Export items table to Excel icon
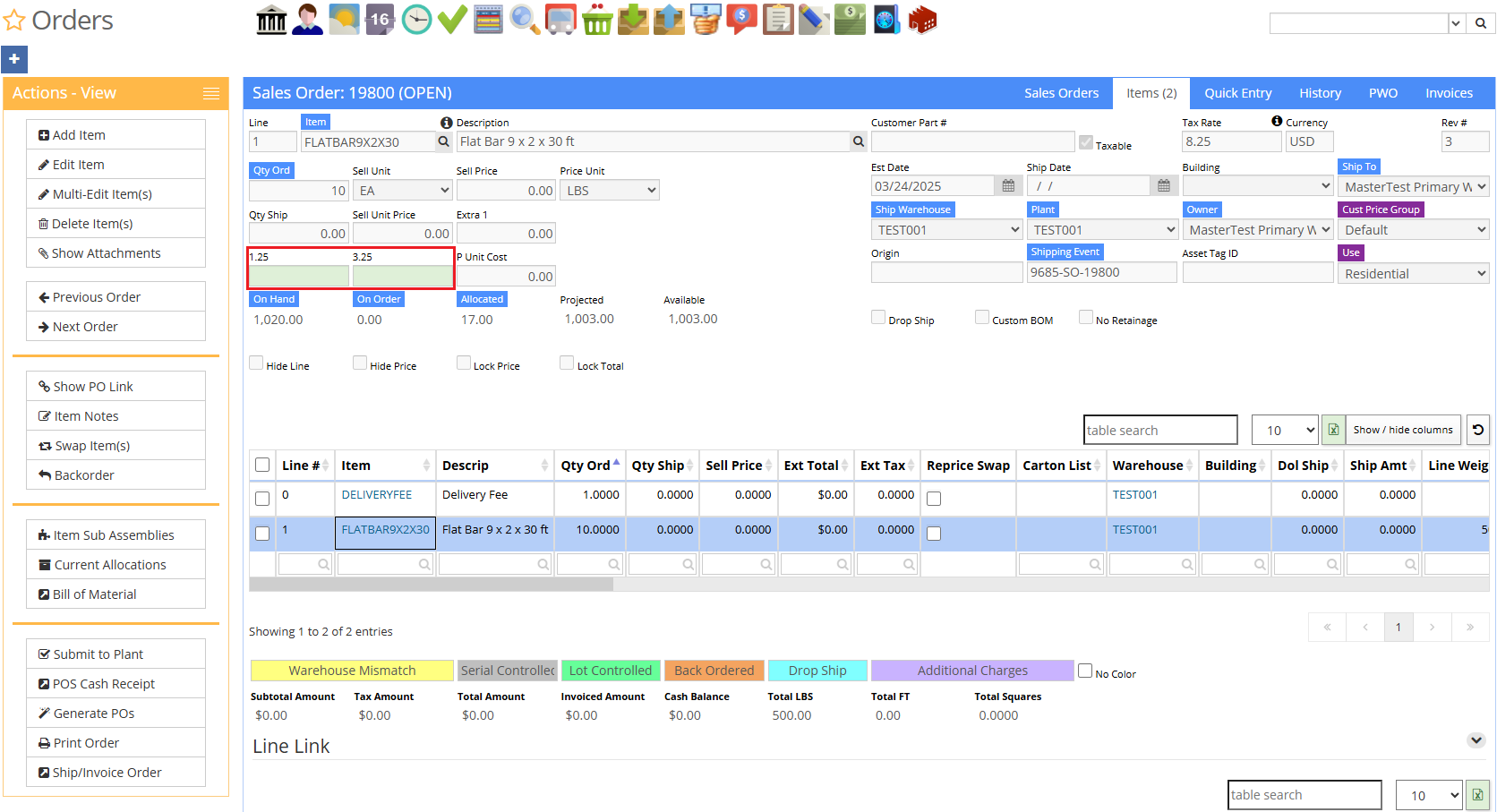Viewport: 1497px width, 812px height. pos(1333,430)
